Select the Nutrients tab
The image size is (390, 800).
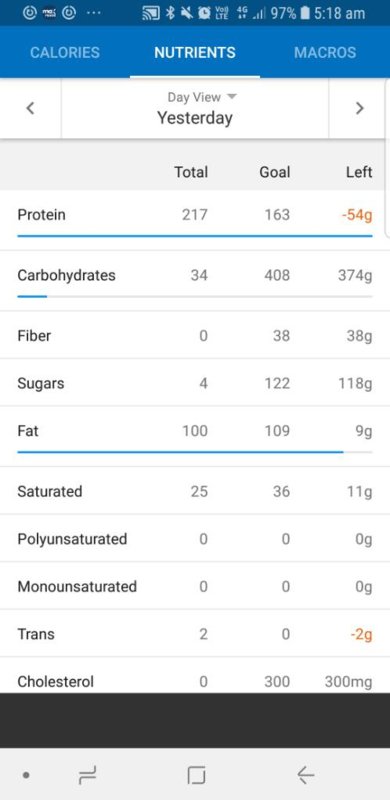point(195,53)
